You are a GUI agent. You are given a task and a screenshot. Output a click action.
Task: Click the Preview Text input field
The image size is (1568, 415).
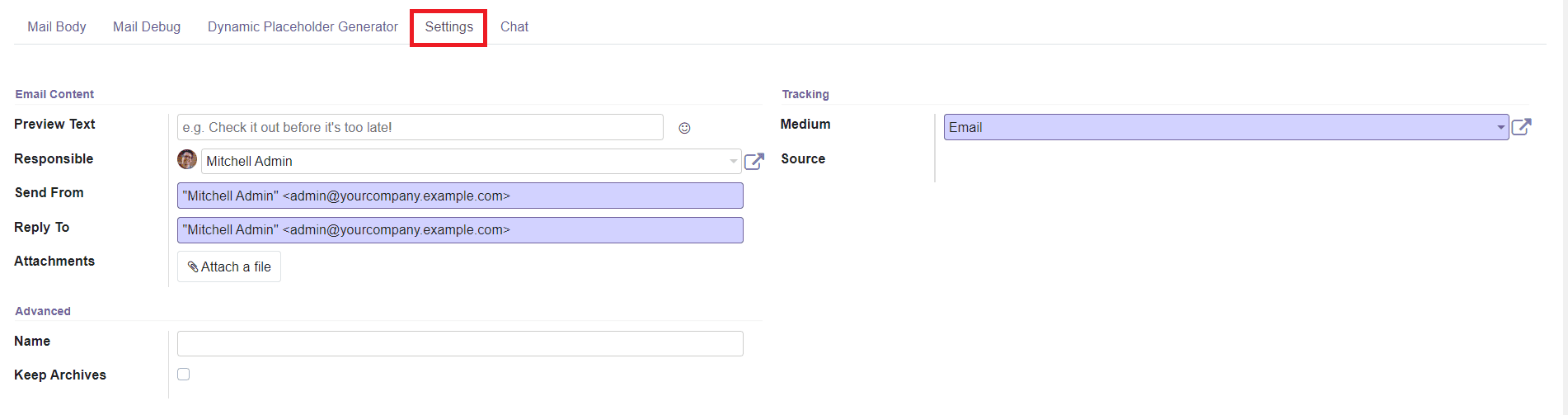coord(420,127)
